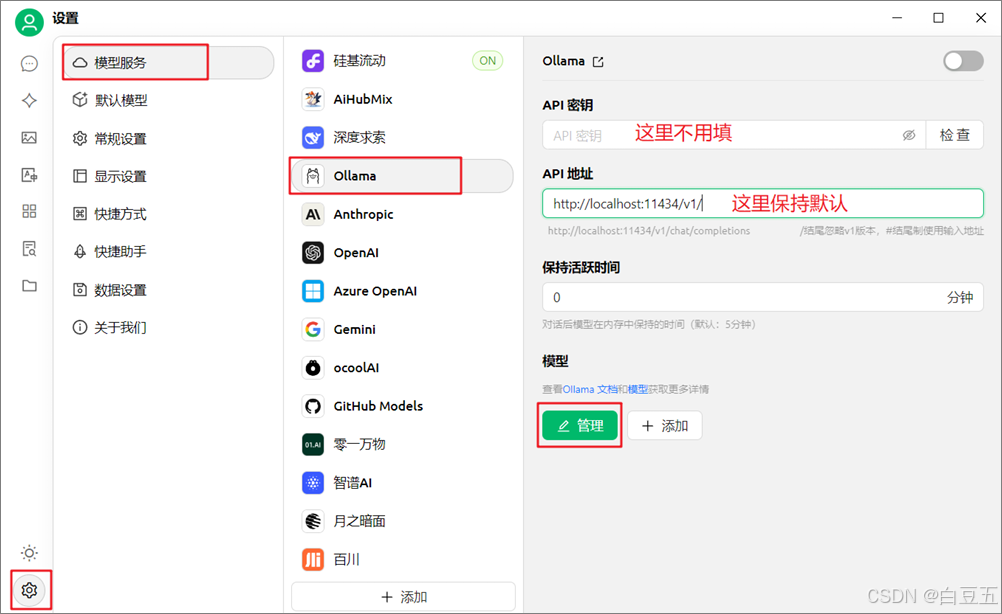Select the 智谱AI provider icon
This screenshot has width=1002, height=614.
click(x=312, y=482)
